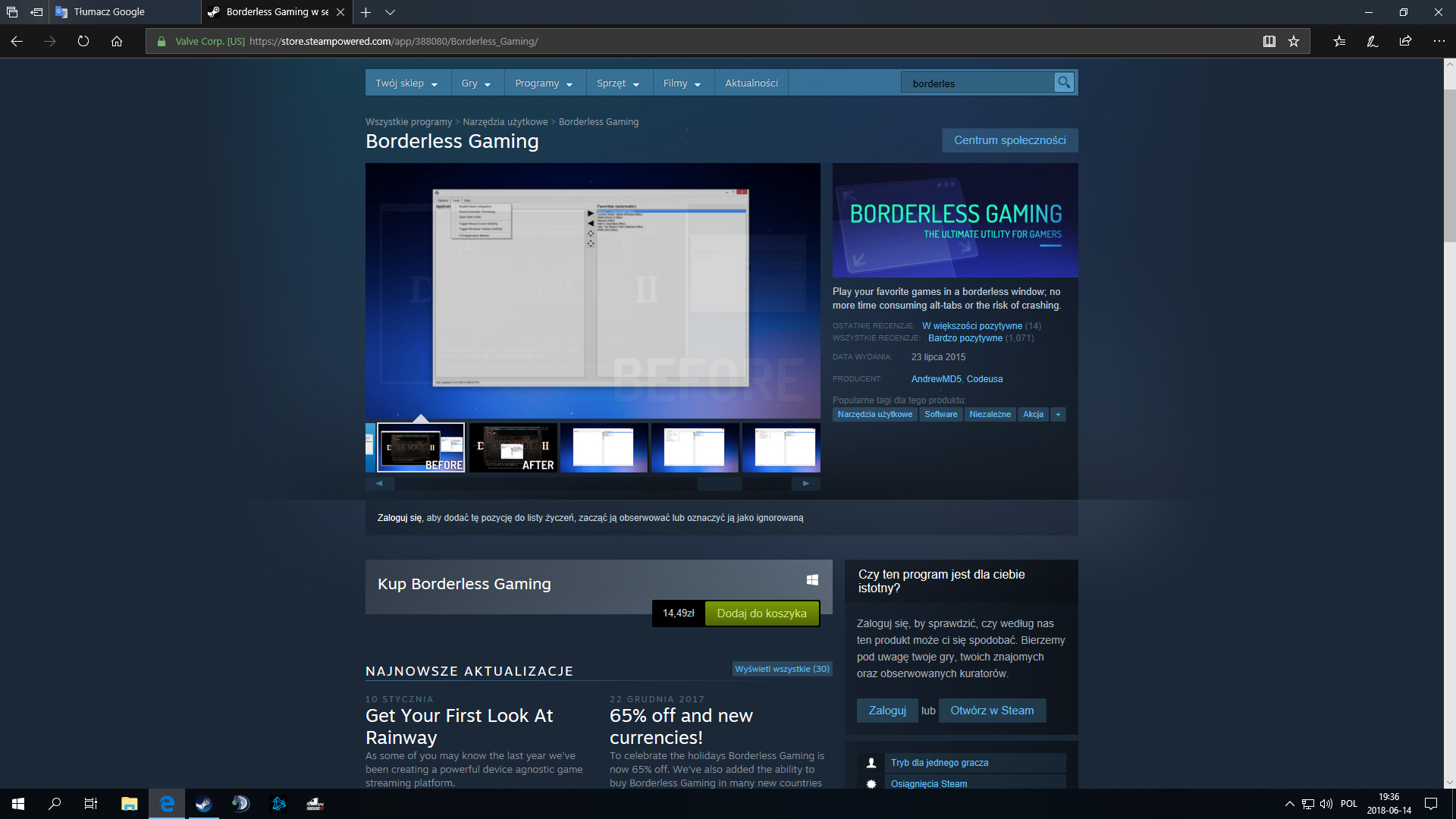
Task: Open Steam app from the taskbar
Action: coord(203,804)
